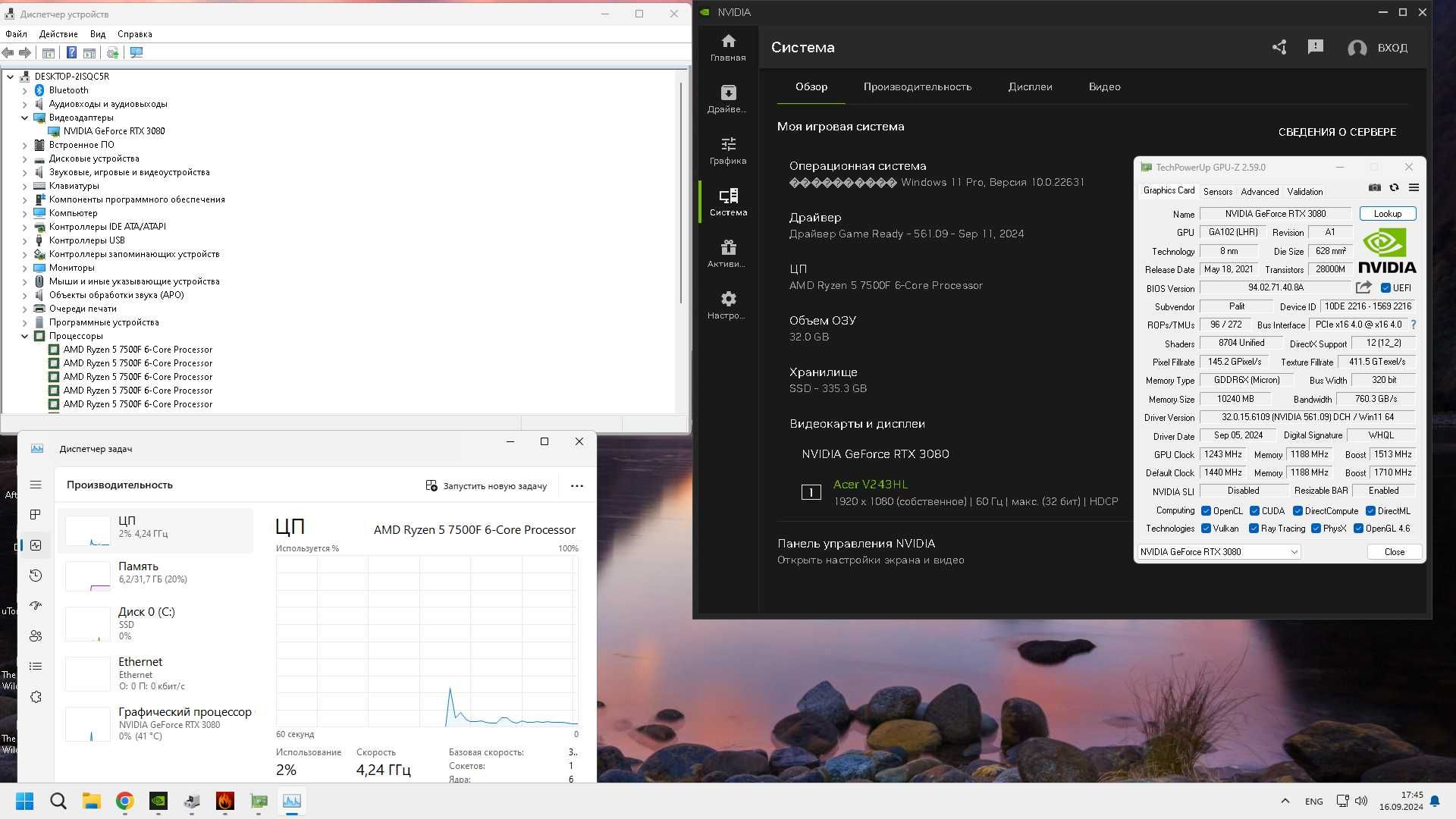Expand the Дисковые устройства node
Image resolution: width=1456 pixels, height=819 pixels.
tap(24, 158)
